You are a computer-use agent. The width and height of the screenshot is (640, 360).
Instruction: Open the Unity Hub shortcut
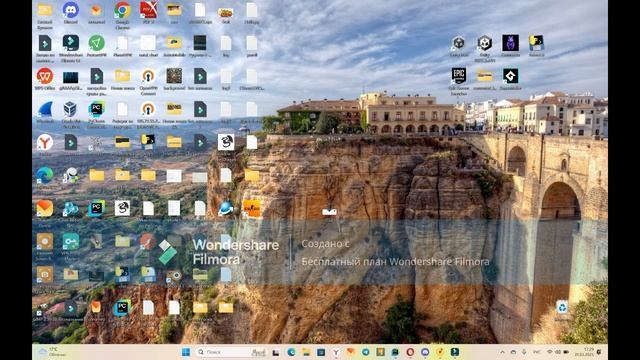(x=459, y=43)
